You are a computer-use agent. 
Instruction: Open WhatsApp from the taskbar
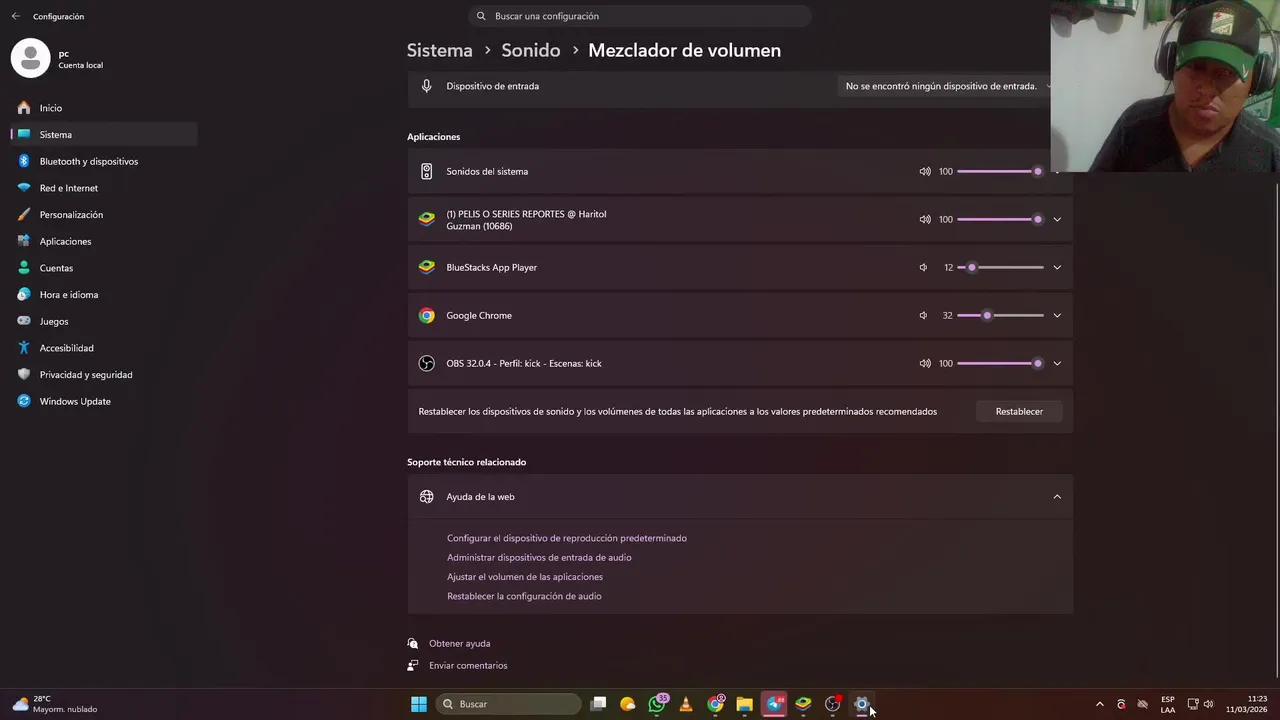657,704
